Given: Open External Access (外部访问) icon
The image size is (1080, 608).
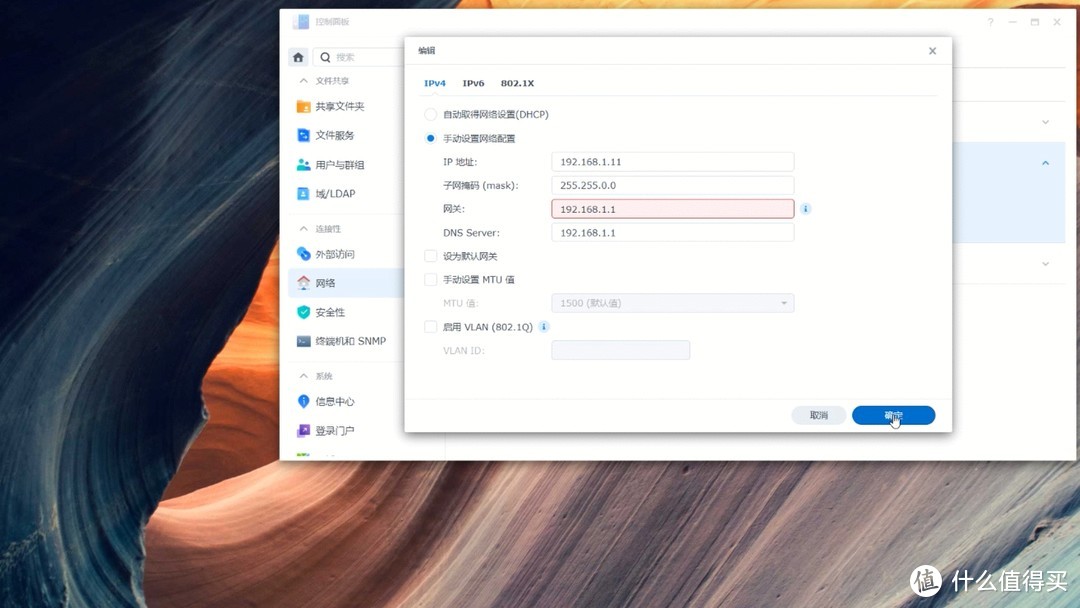Looking at the screenshot, I should pos(303,254).
